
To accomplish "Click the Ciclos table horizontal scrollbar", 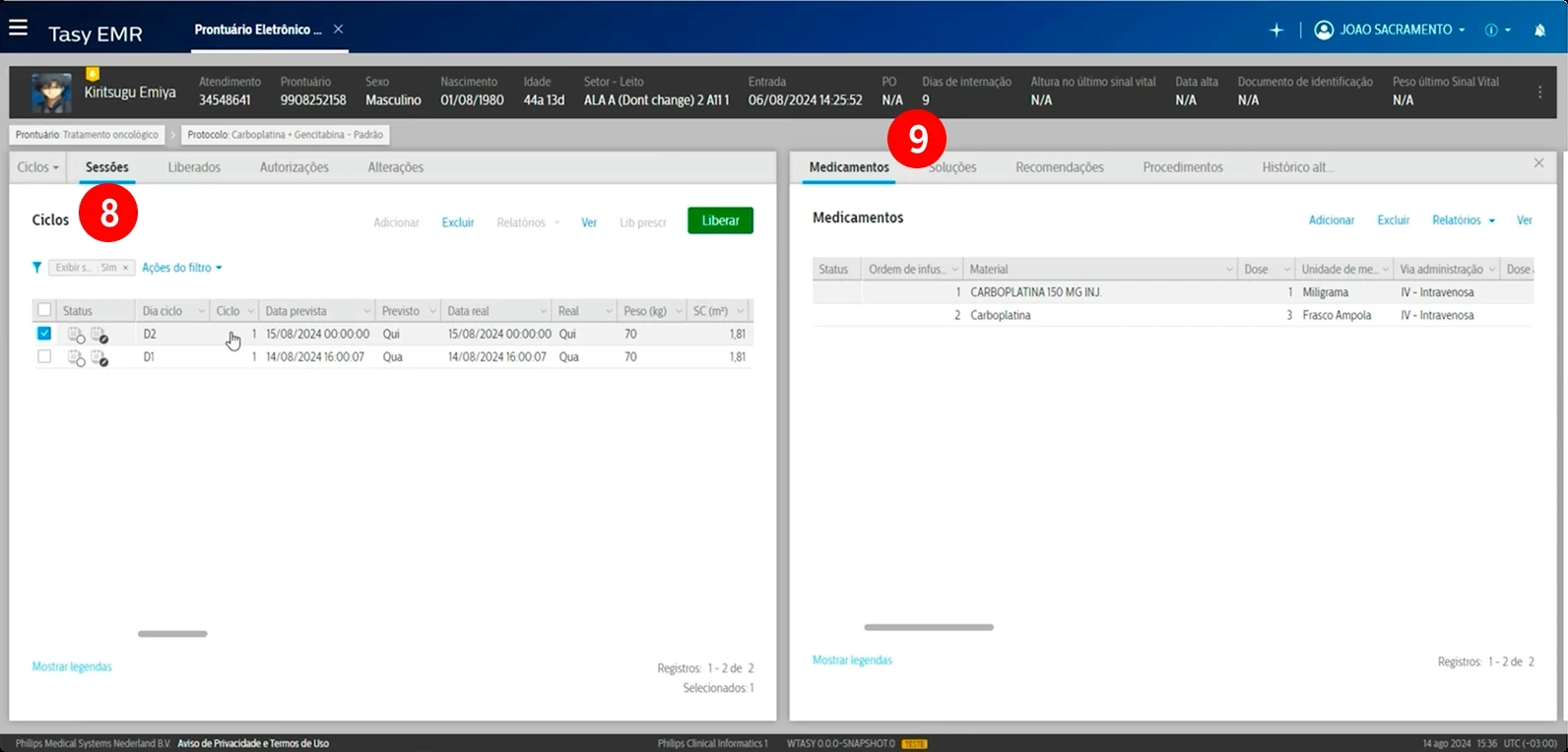I will point(172,634).
